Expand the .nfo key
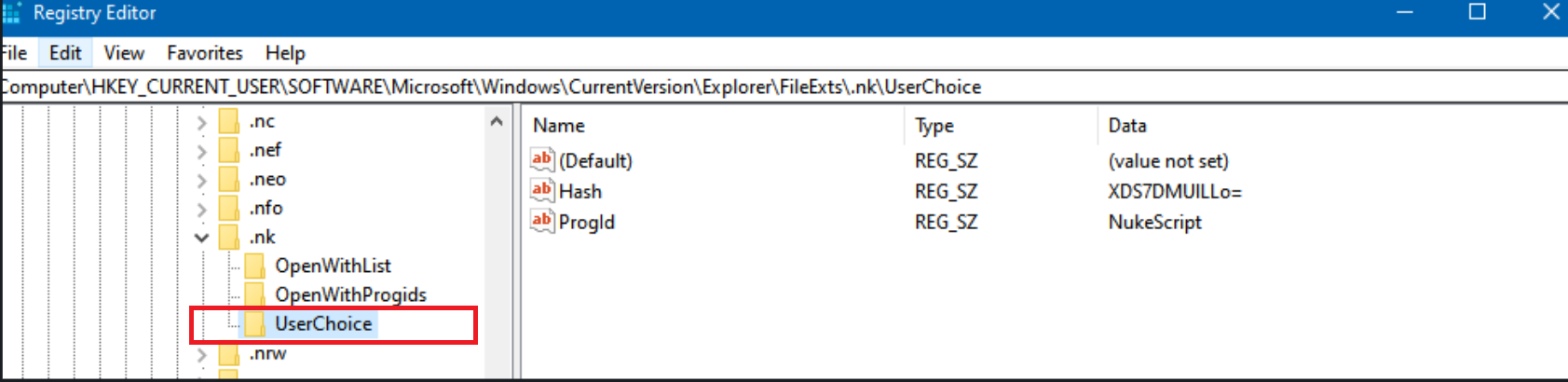Screen dimensions: 1568x382 point(201,209)
